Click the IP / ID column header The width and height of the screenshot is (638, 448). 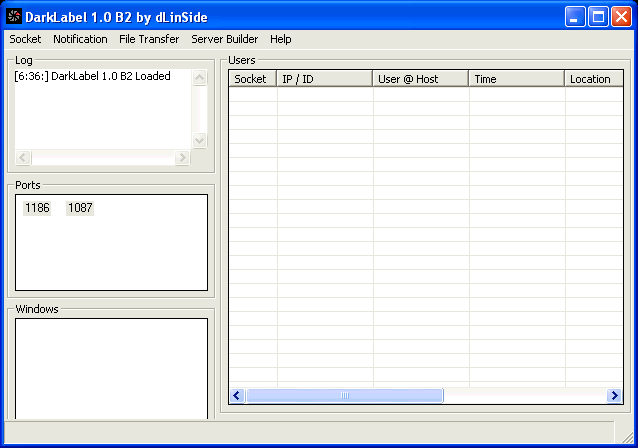[324, 79]
